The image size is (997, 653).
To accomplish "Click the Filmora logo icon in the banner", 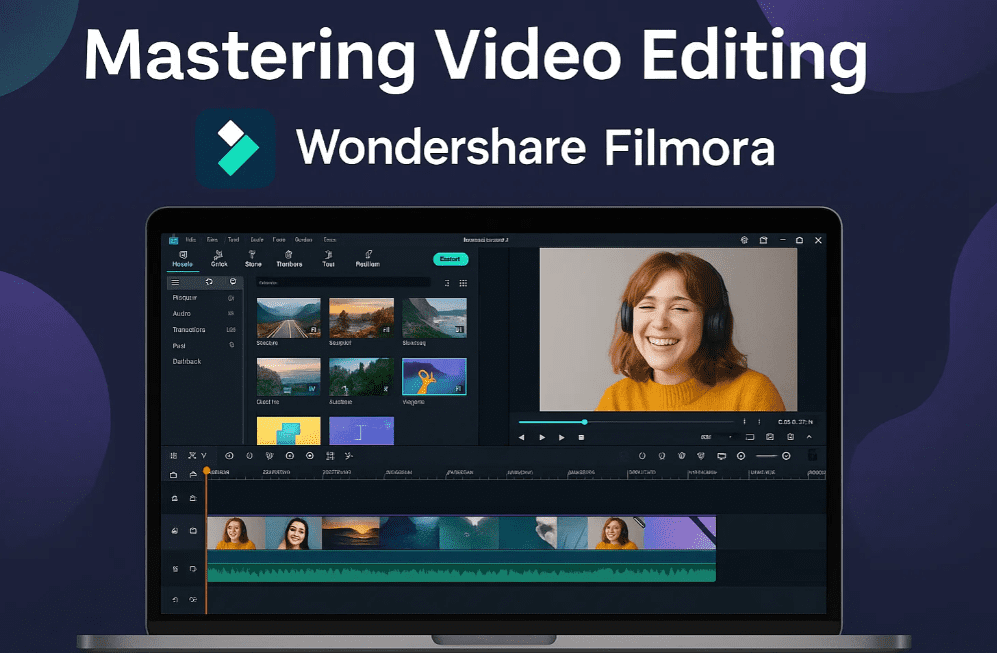I will point(235,148).
